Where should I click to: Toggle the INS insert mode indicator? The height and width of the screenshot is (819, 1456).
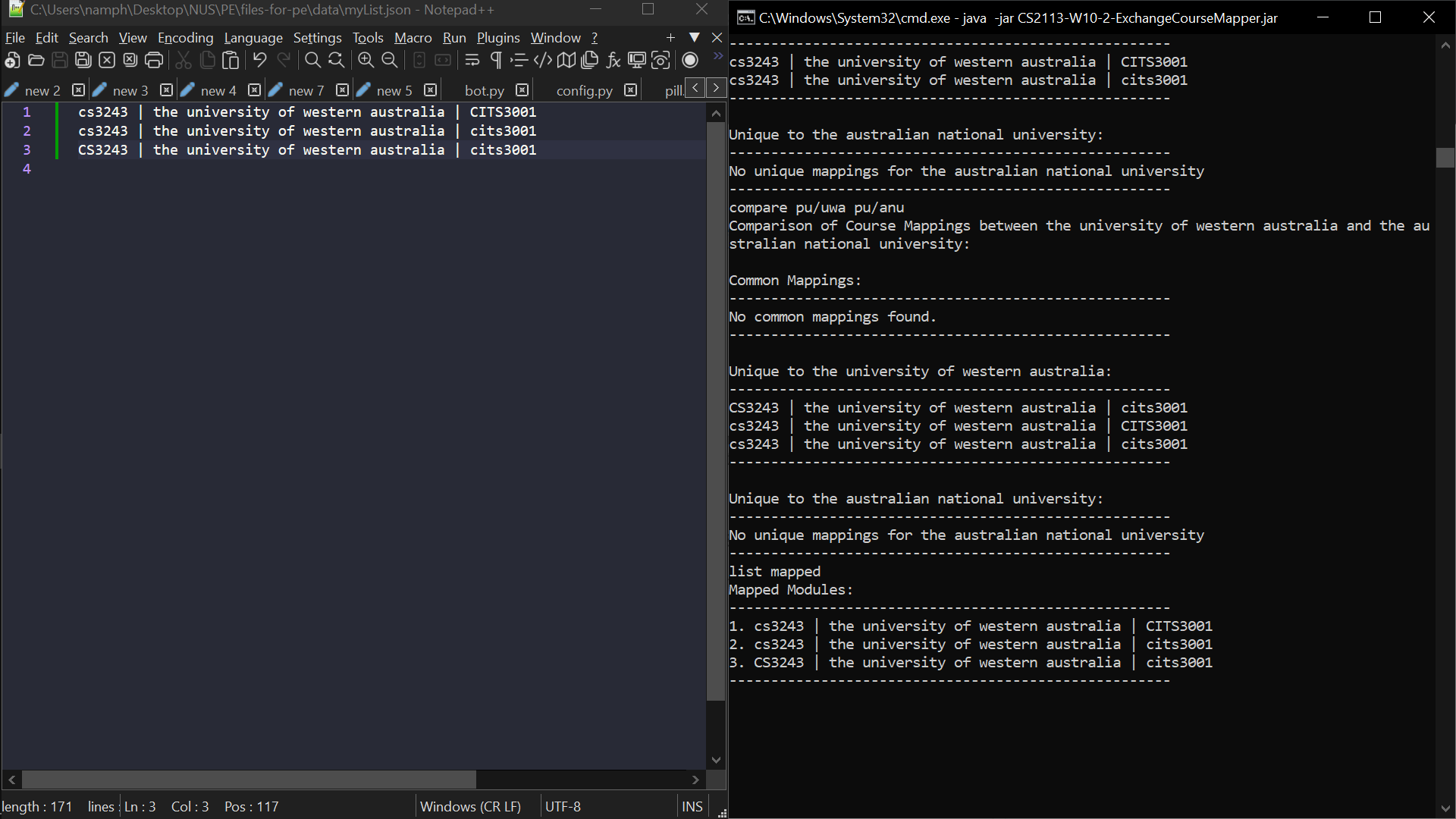pos(692,807)
